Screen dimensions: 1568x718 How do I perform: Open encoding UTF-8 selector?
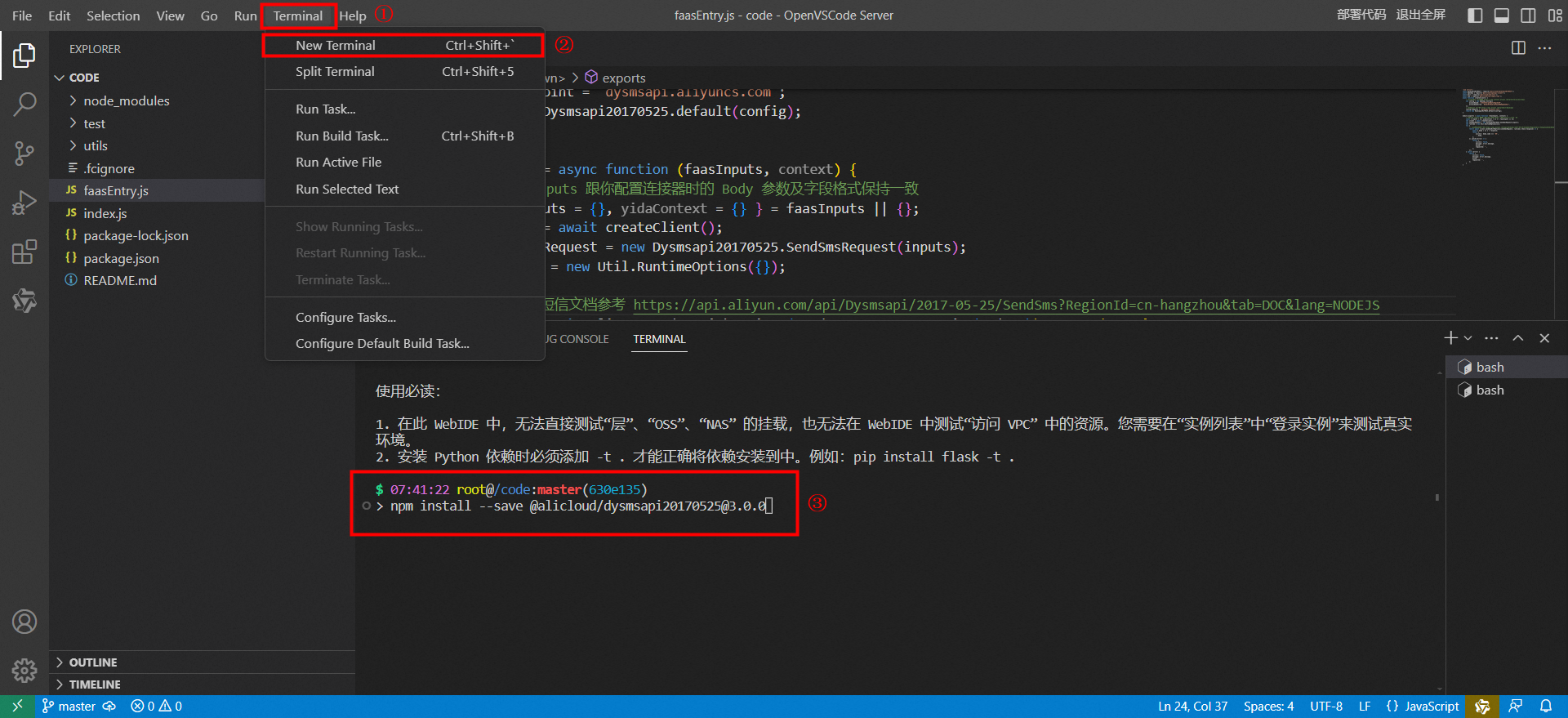click(x=1326, y=707)
